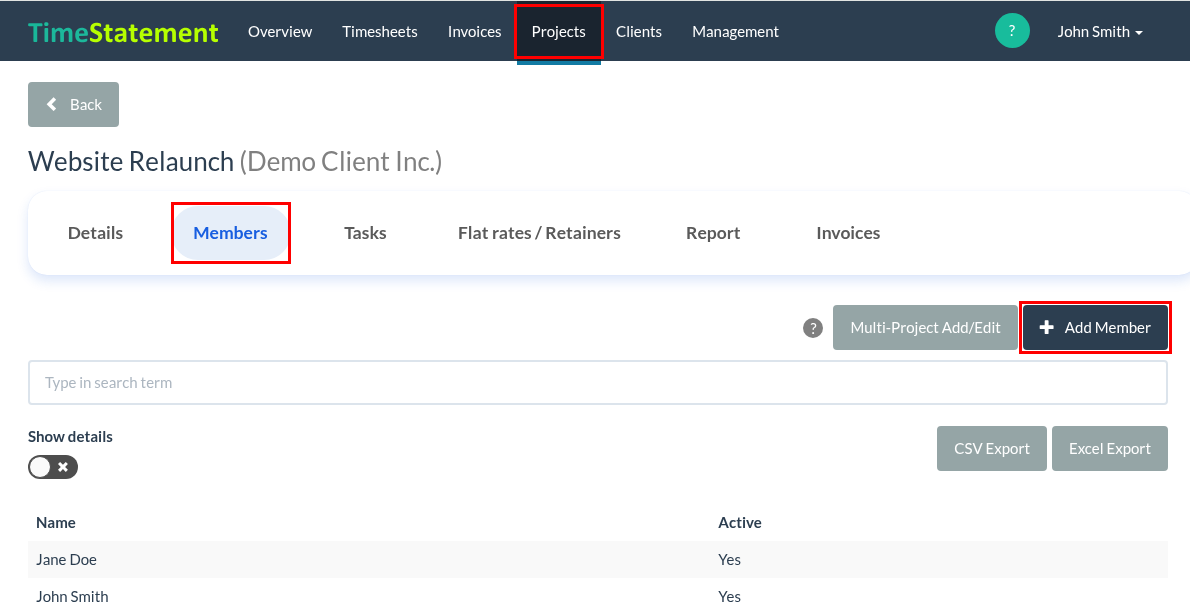Switch to the Report tab

click(713, 233)
